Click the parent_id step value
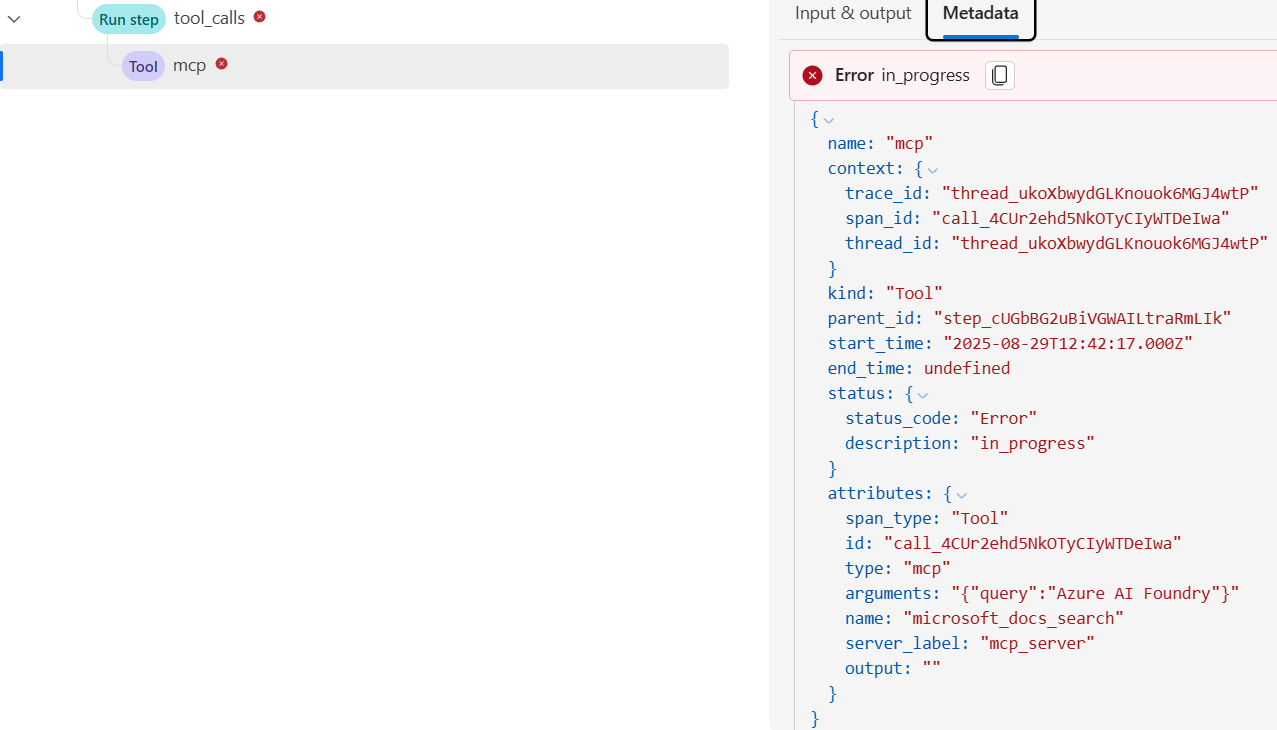The width and height of the screenshot is (1277, 730). [x=1082, y=318]
